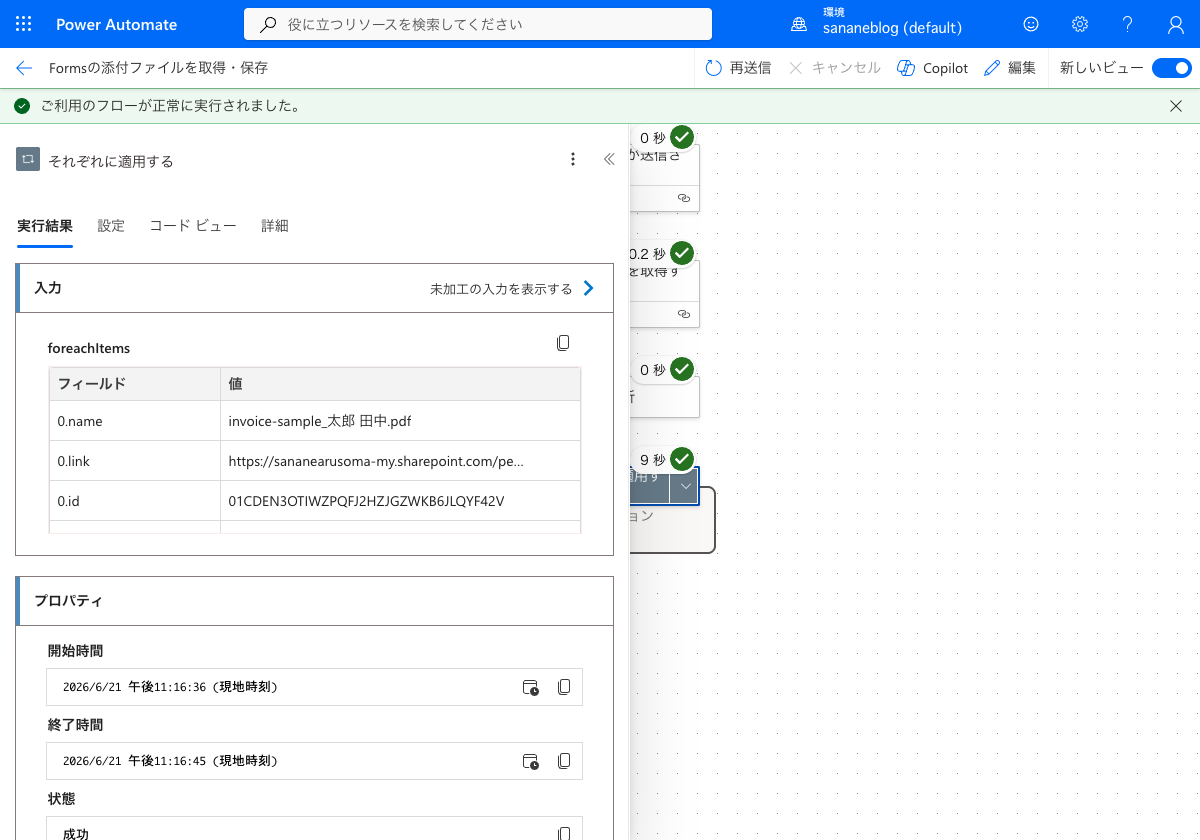This screenshot has width=1200, height=840.
Task: Click the 終了時間 timestamp field
Action: tap(314, 761)
